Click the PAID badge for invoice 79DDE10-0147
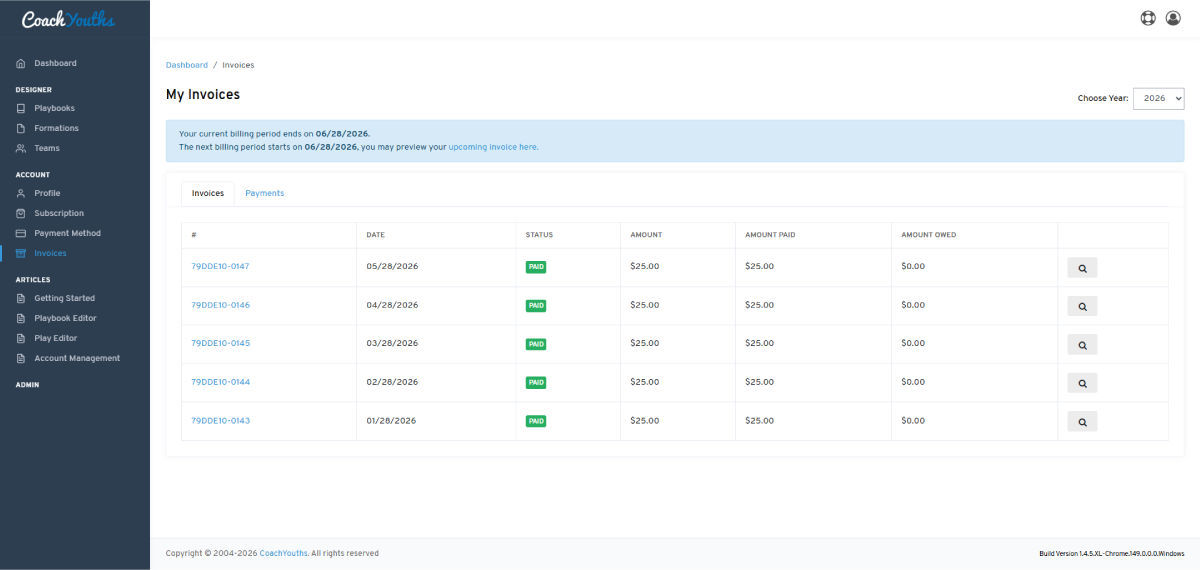Image resolution: width=1200 pixels, height=570 pixels. 536,267
